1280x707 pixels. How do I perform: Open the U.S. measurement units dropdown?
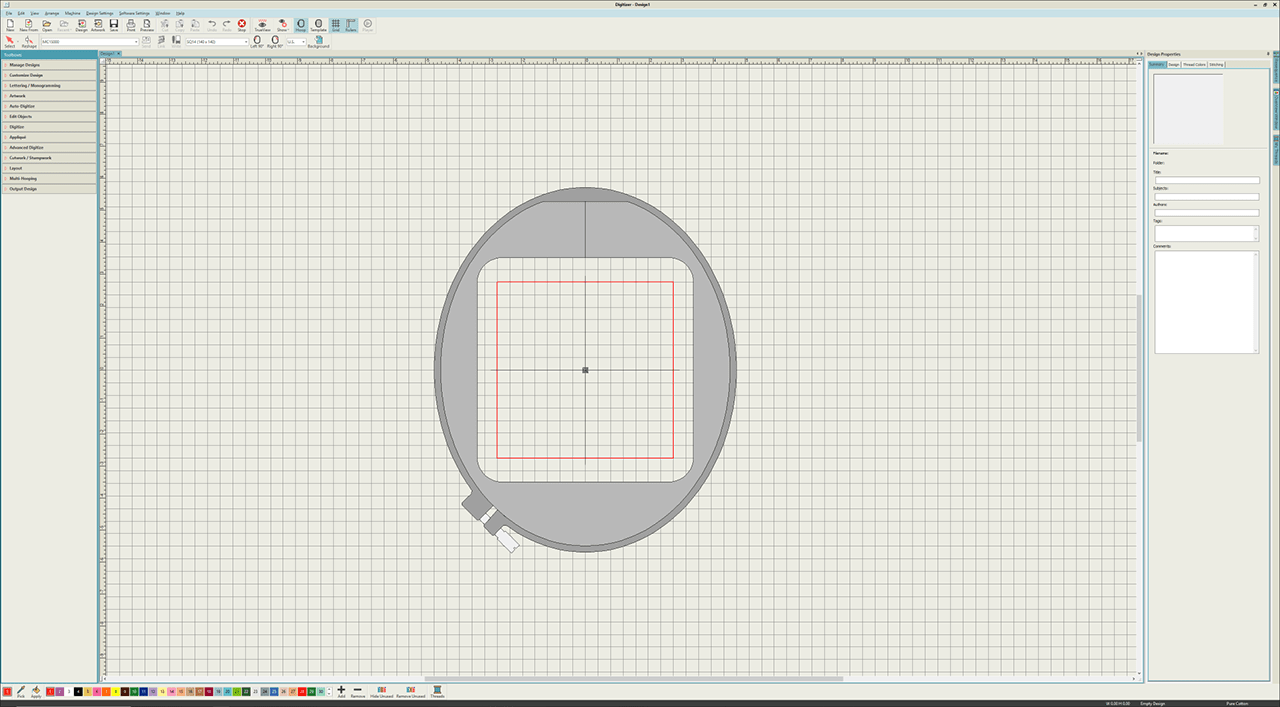pyautogui.click(x=296, y=42)
